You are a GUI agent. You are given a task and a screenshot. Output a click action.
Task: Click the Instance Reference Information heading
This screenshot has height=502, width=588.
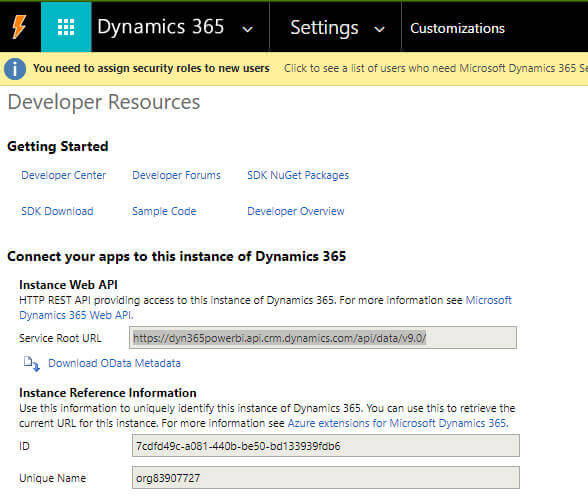coord(108,393)
